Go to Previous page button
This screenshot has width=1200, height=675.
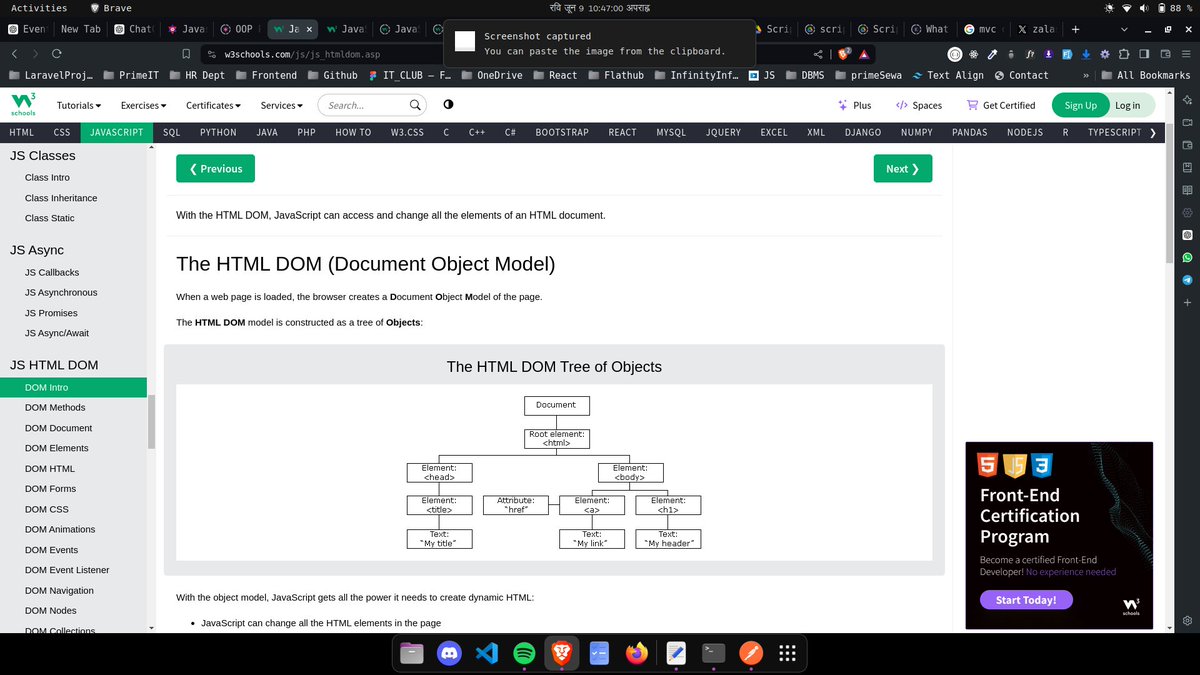pyautogui.click(x=215, y=169)
